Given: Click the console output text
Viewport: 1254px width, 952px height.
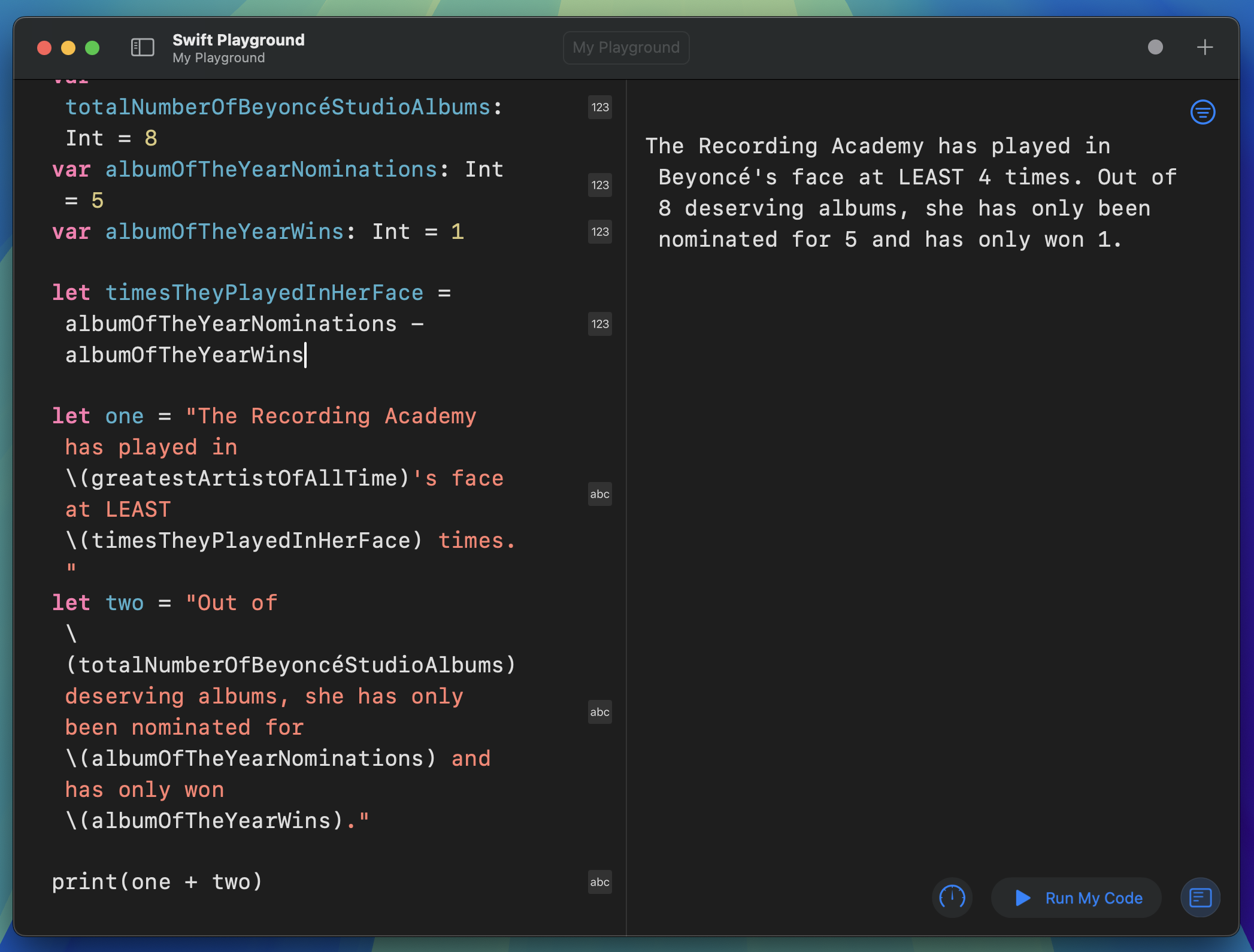Looking at the screenshot, I should coord(910,193).
